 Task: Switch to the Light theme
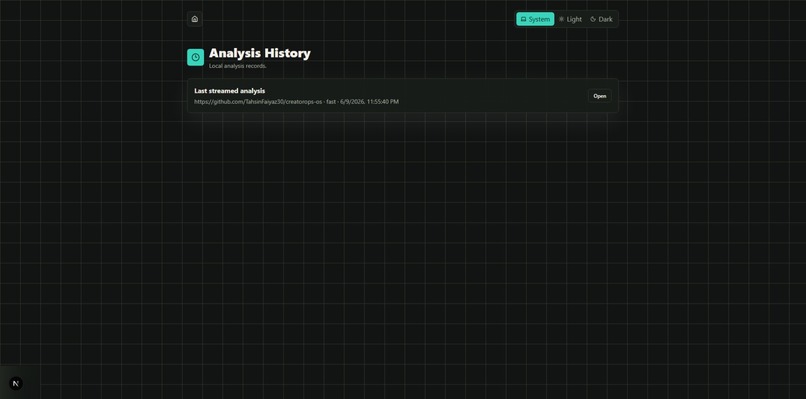coord(571,19)
